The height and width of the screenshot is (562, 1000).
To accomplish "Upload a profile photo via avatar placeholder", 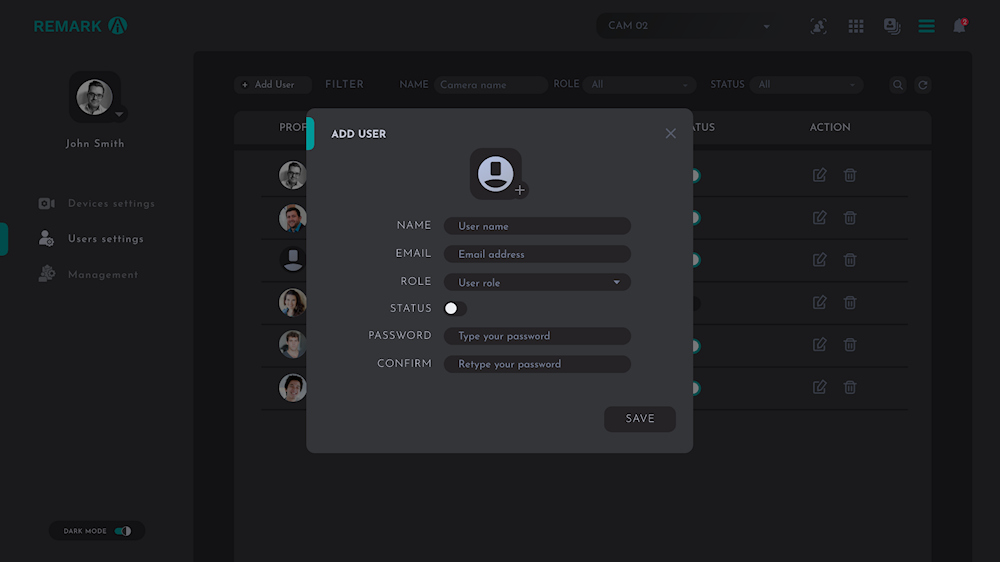I will [x=496, y=173].
